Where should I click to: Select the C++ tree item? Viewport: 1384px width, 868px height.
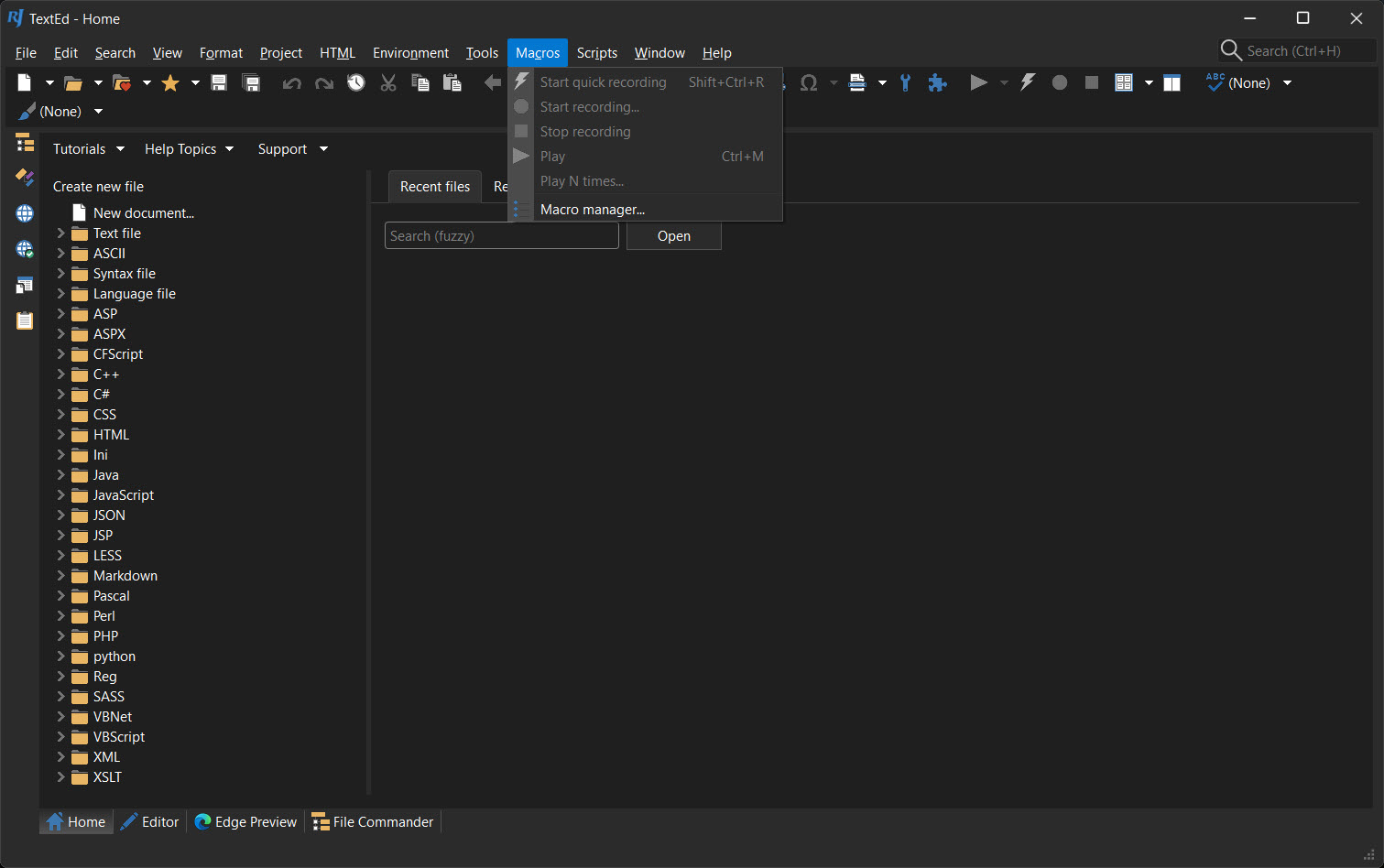106,374
